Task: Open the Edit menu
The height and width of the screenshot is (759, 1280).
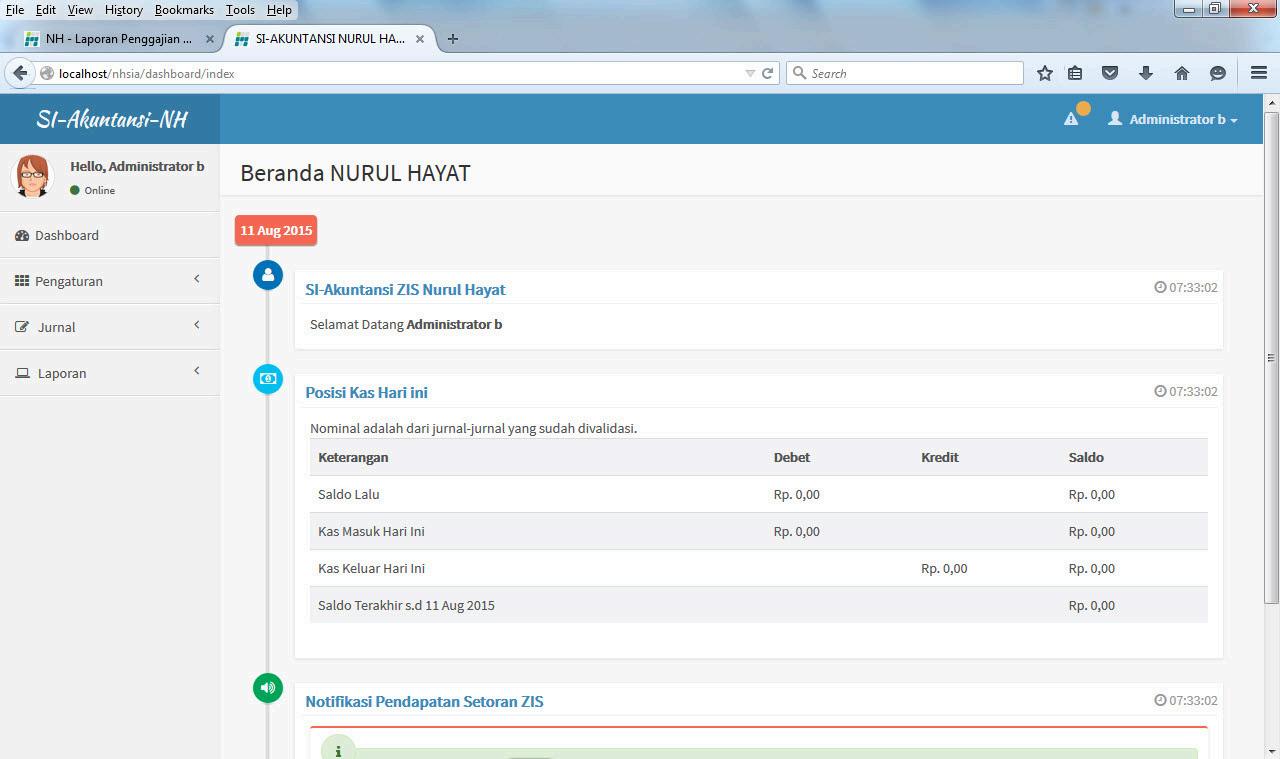Action: click(x=46, y=9)
